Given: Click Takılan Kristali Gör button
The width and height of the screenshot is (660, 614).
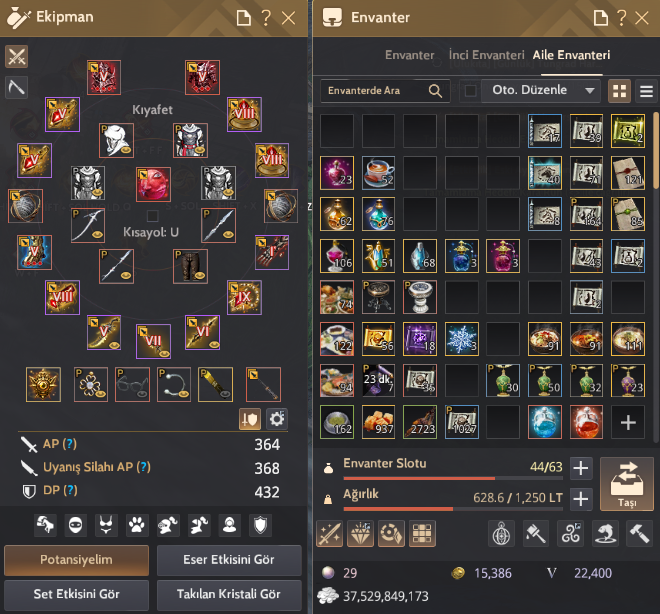Looking at the screenshot, I should point(229,594).
